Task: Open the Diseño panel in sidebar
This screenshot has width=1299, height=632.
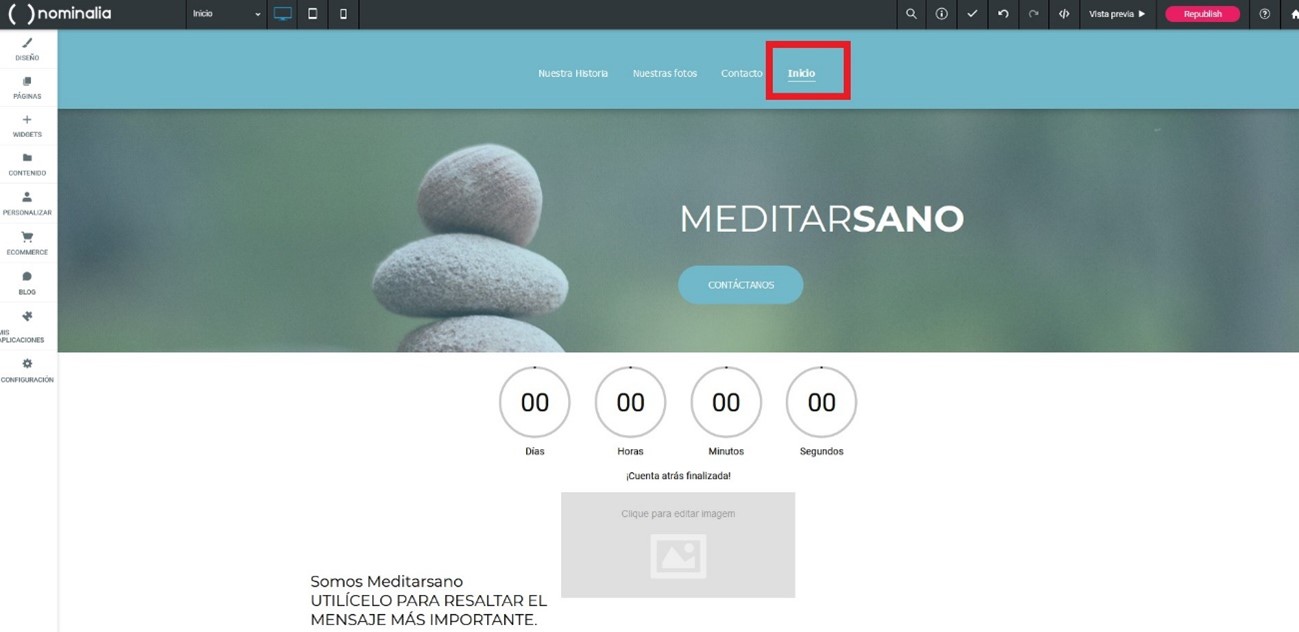Action: pyautogui.click(x=27, y=49)
